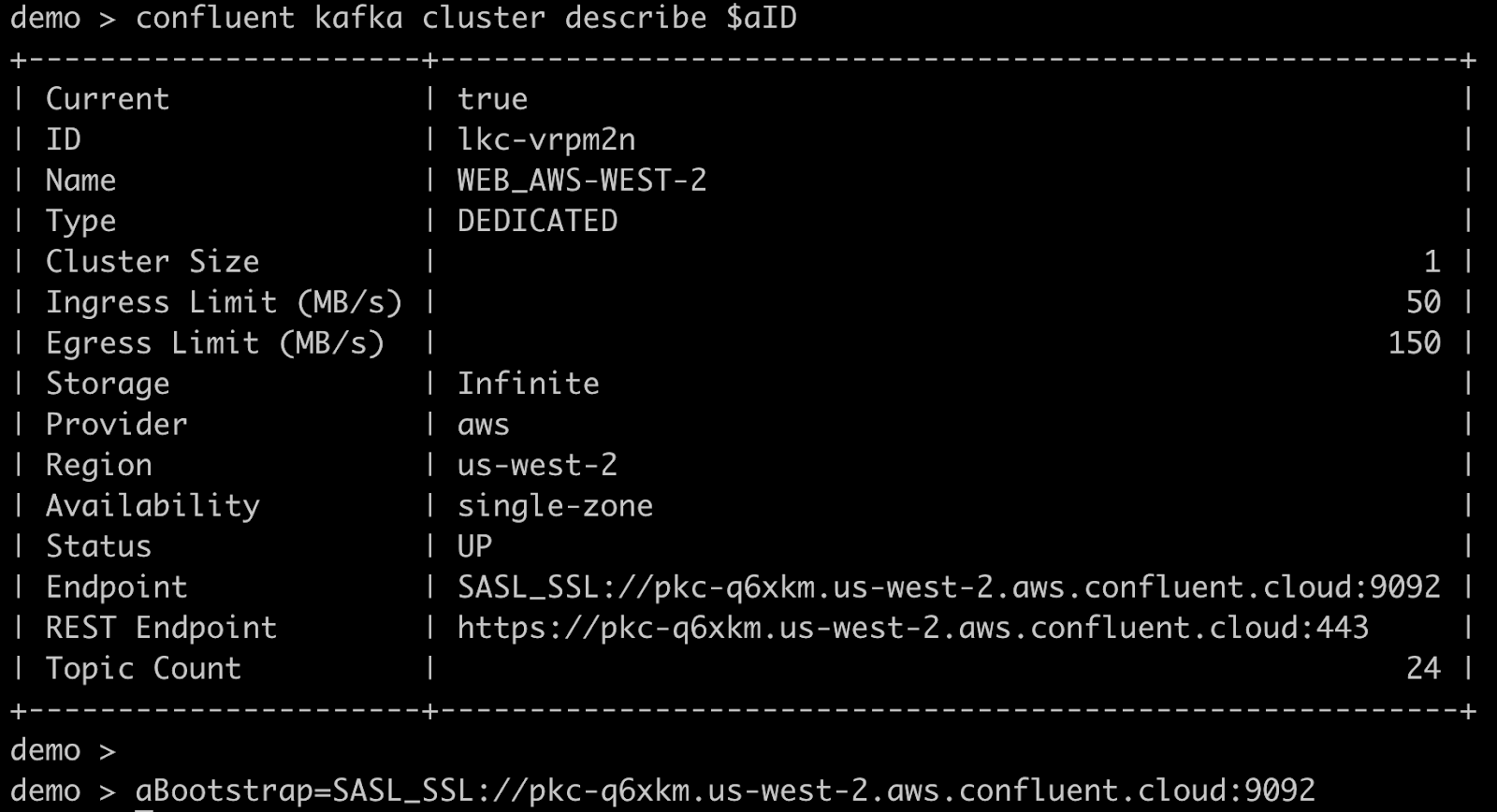This screenshot has width=1497, height=812.
Task: Click the Region value us-west-2
Action: [x=537, y=465]
